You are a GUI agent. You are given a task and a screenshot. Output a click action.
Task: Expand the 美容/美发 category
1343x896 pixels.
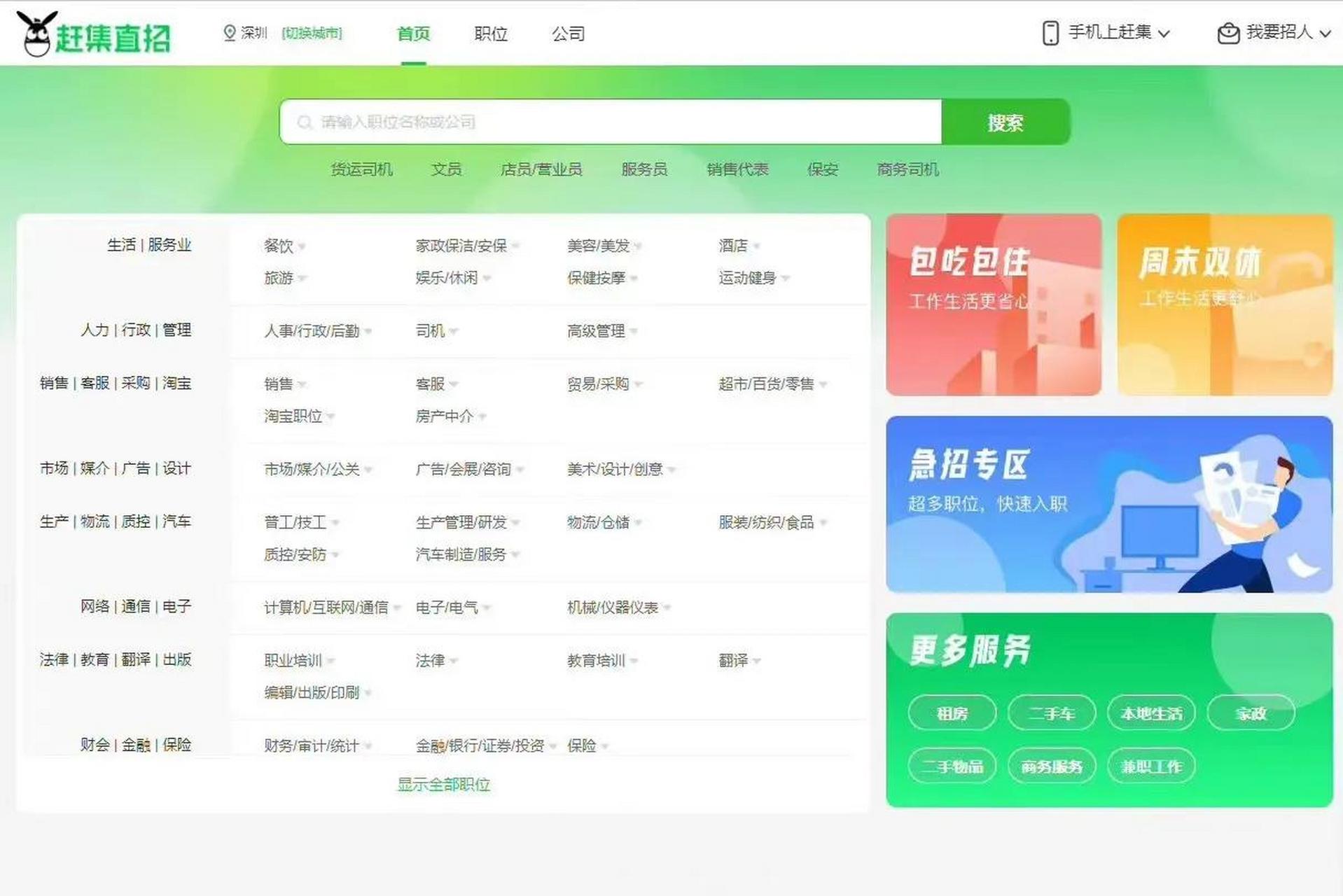604,246
